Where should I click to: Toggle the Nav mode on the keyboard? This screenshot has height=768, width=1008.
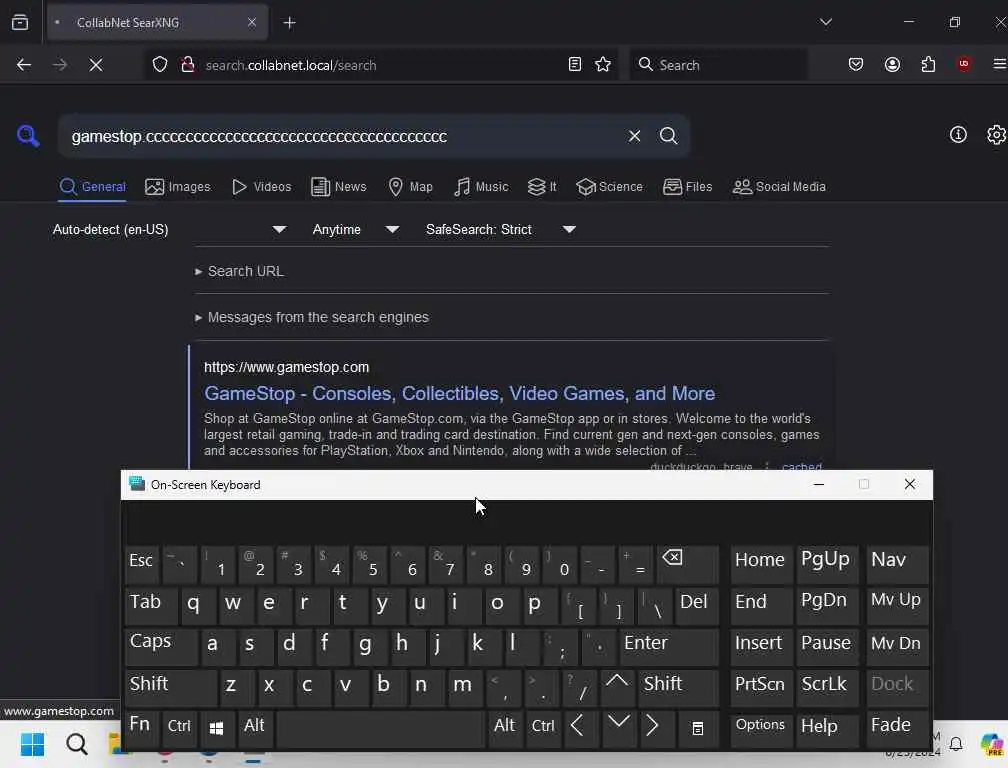click(896, 564)
